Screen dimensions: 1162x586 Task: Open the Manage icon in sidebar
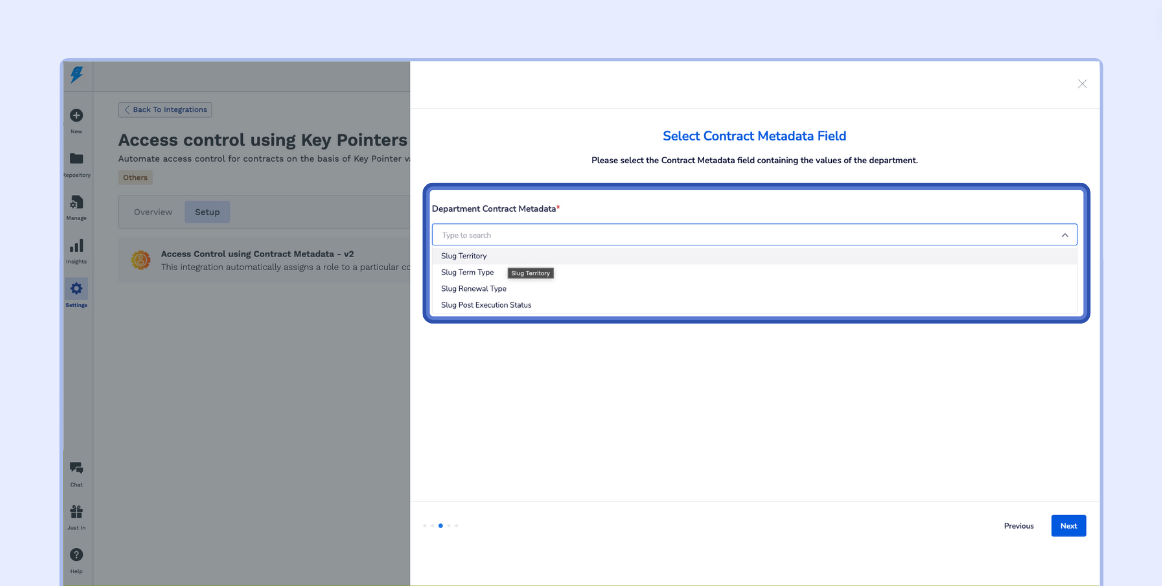76,202
